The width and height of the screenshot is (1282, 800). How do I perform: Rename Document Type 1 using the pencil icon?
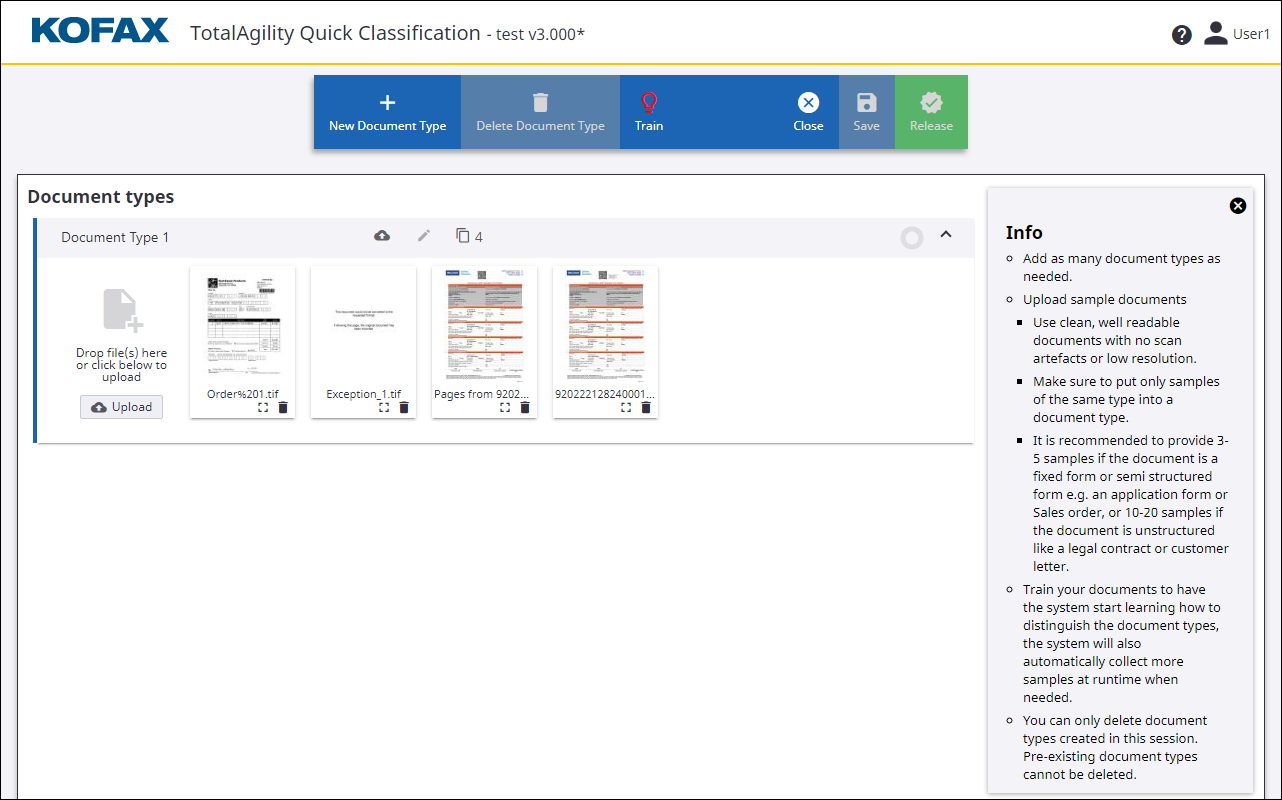(x=423, y=235)
